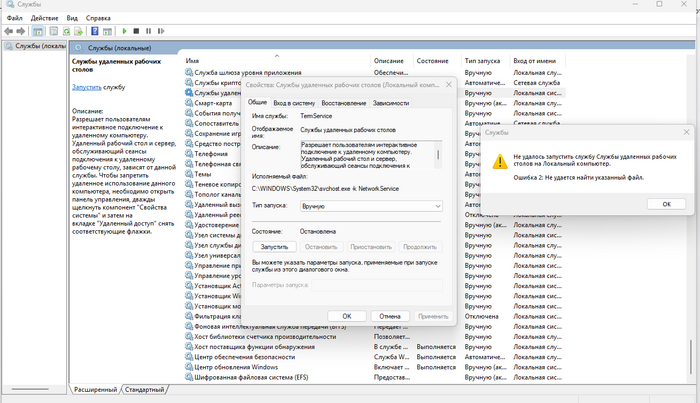Click Остановлена status text in properties dialog

click(x=318, y=232)
